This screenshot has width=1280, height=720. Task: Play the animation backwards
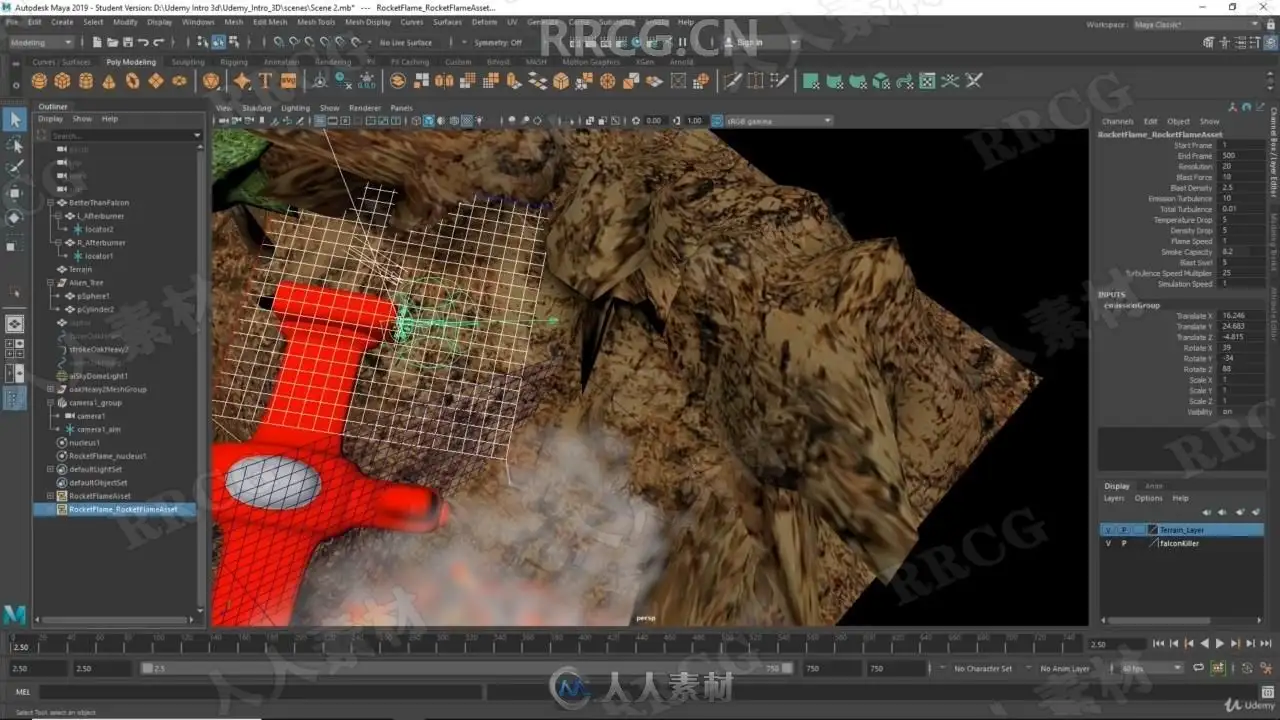coord(1204,644)
